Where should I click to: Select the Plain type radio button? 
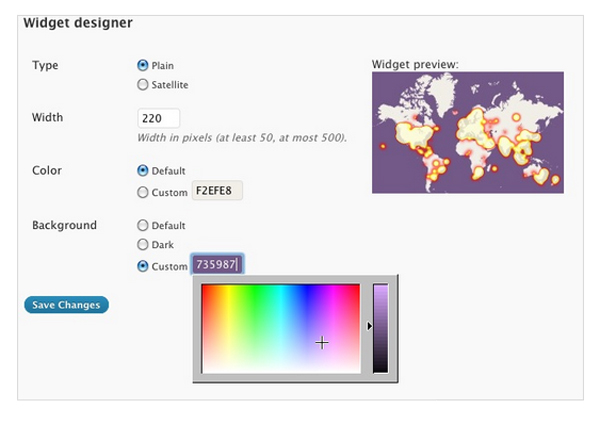(142, 65)
